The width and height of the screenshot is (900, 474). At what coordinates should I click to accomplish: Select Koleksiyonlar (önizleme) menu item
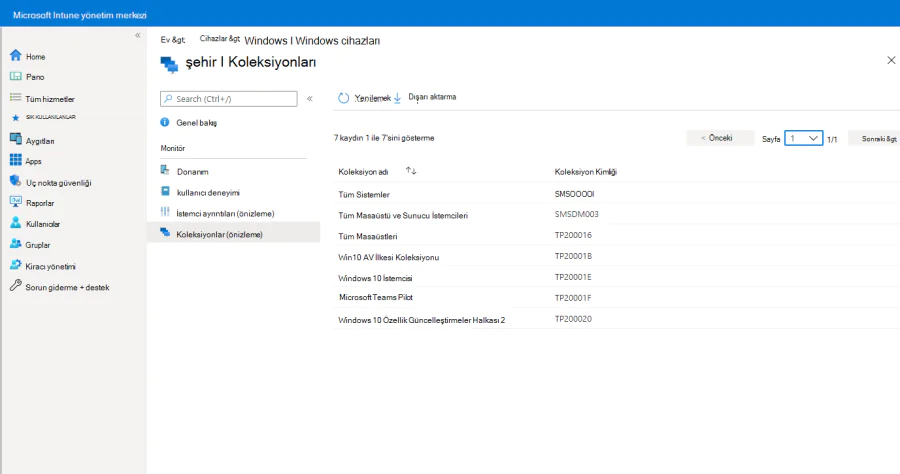coord(233,234)
